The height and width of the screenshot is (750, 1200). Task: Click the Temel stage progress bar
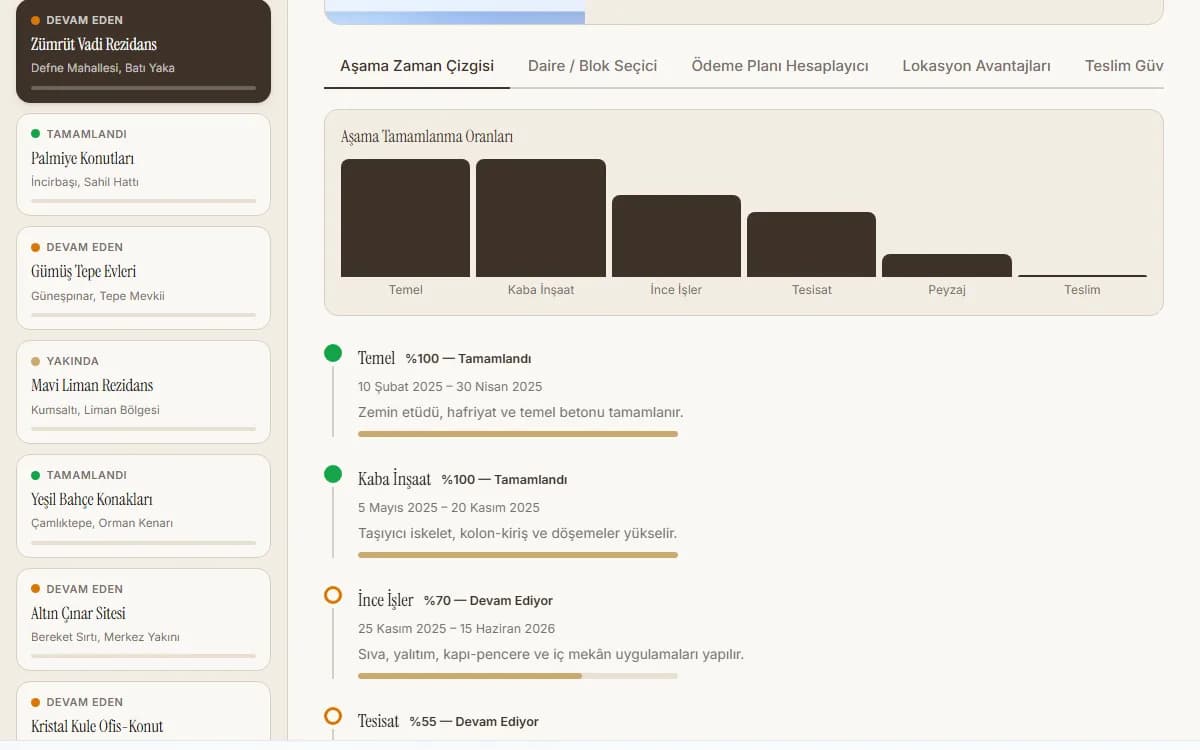(x=518, y=434)
